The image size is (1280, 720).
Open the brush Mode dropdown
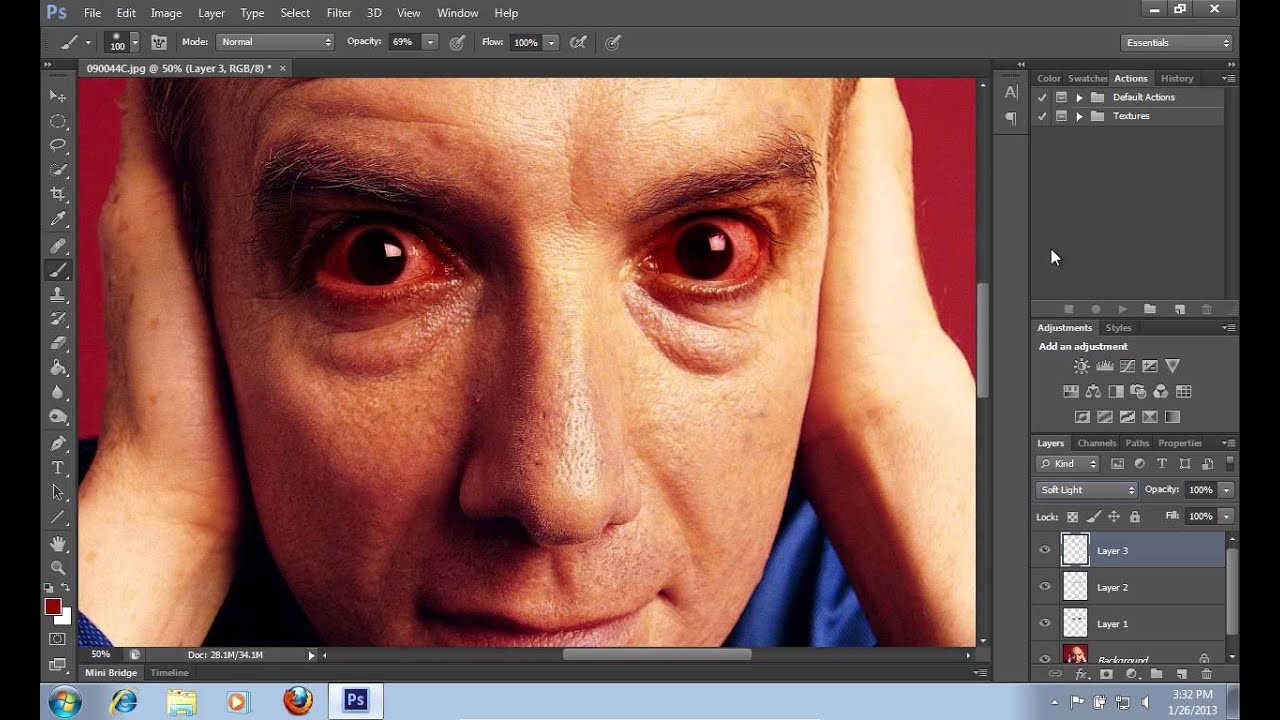pos(275,42)
